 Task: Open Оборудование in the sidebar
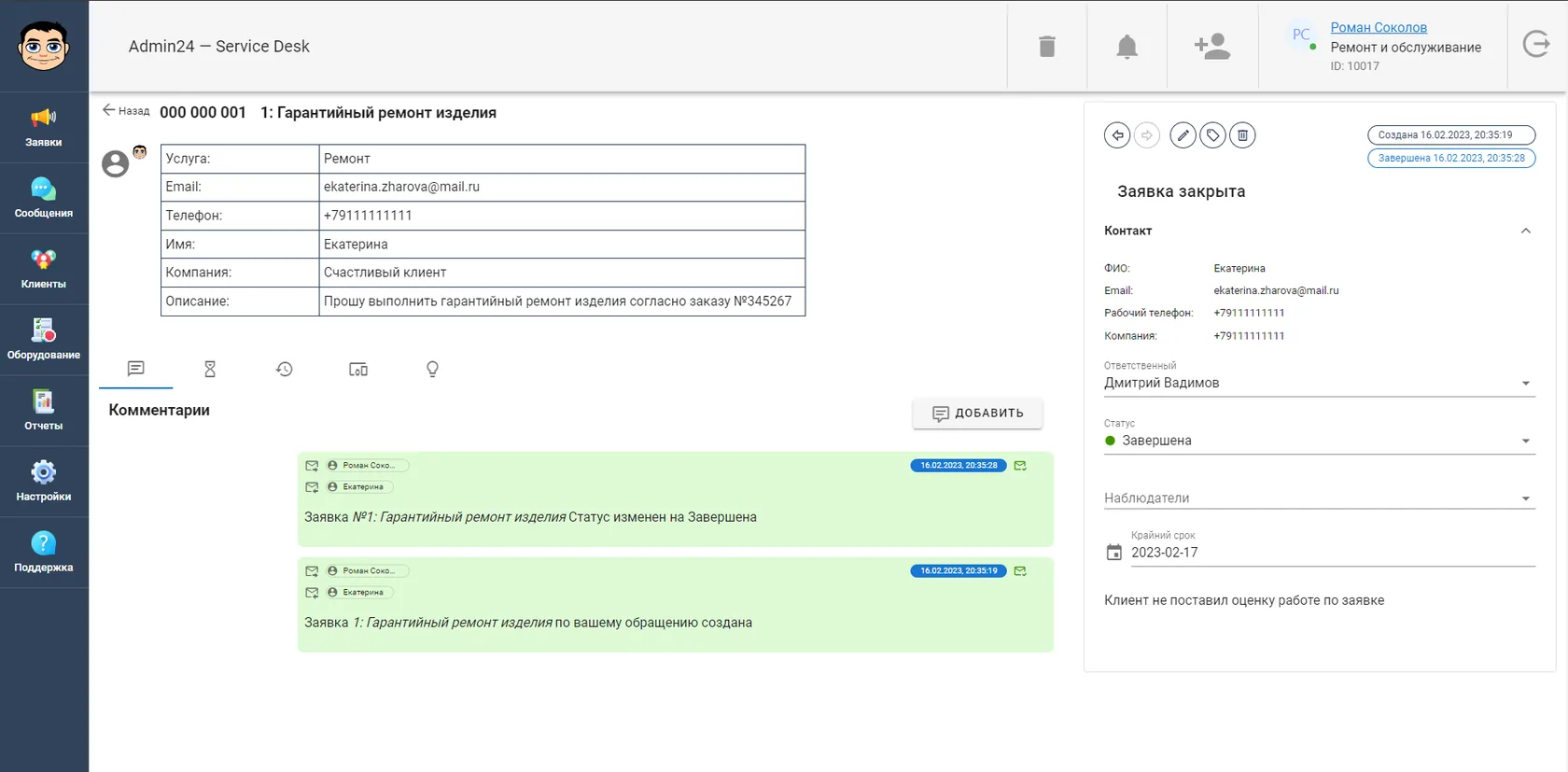tap(44, 341)
